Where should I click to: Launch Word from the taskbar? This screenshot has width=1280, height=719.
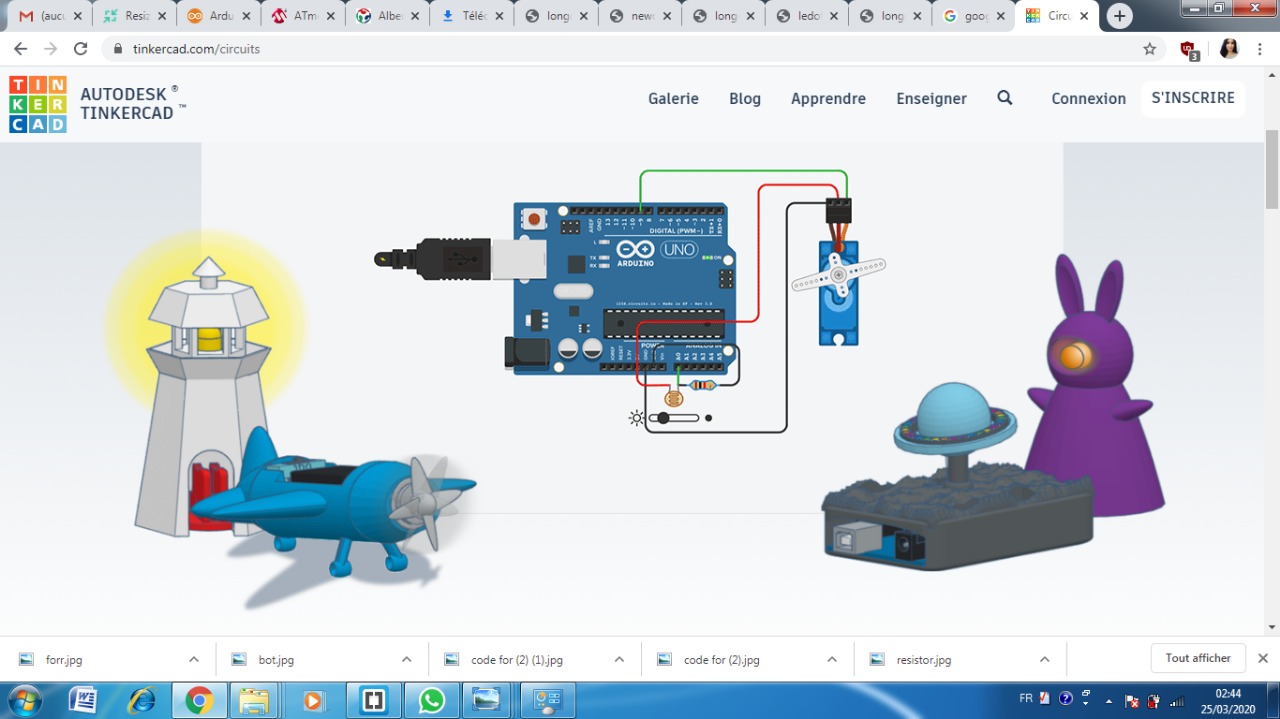(x=83, y=700)
